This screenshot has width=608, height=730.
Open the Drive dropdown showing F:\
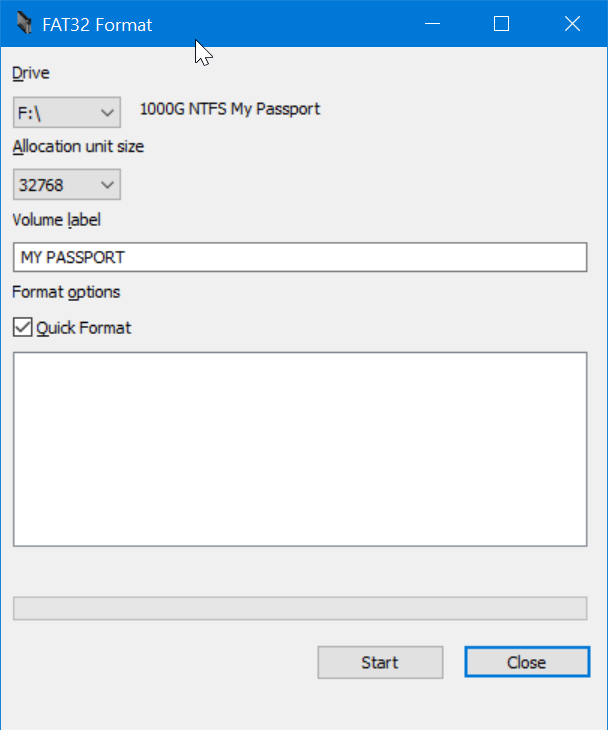click(x=66, y=112)
